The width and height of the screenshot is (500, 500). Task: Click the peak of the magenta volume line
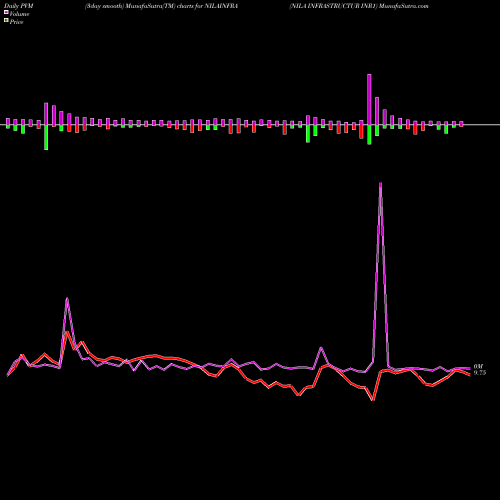pos(381,183)
